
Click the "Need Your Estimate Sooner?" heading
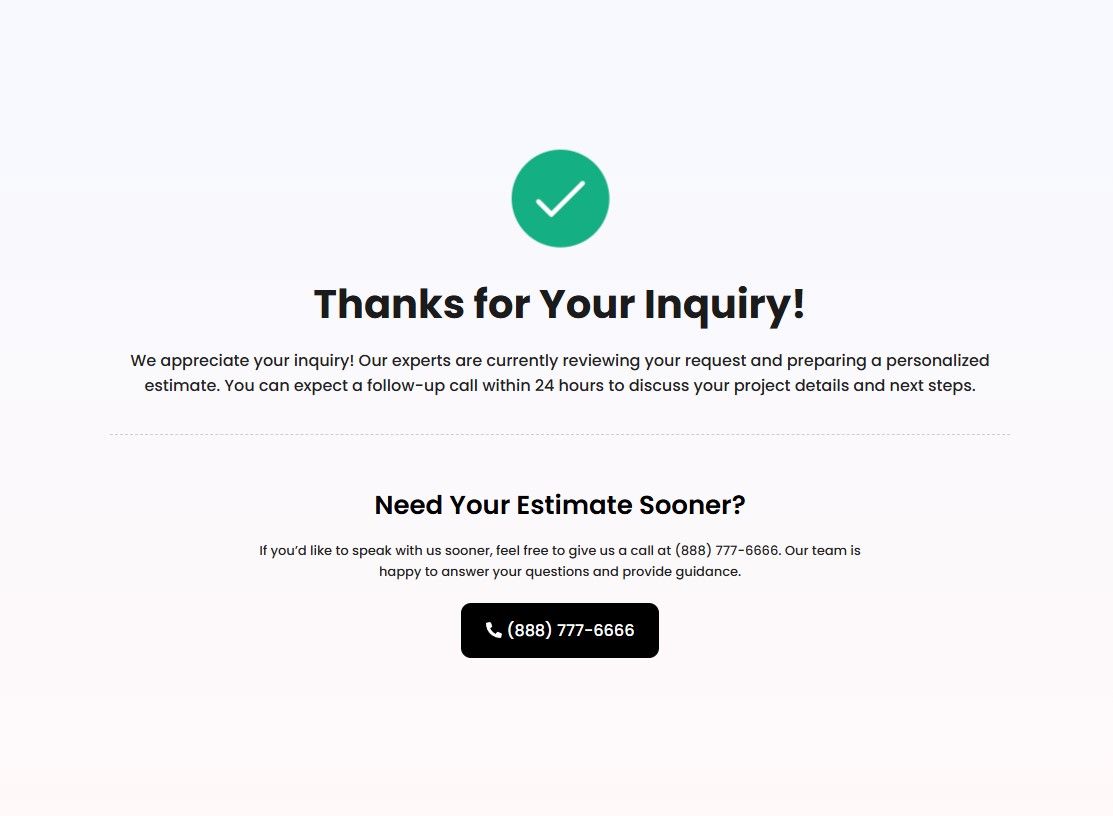click(560, 505)
